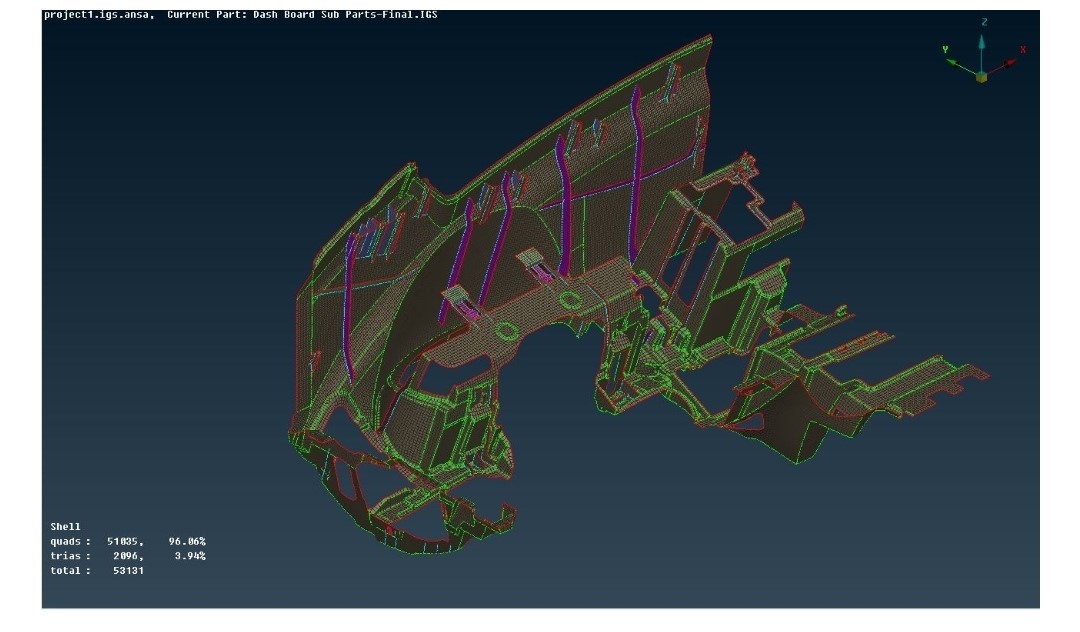Pick the right circular hole on dashboard mesh

[x=571, y=299]
